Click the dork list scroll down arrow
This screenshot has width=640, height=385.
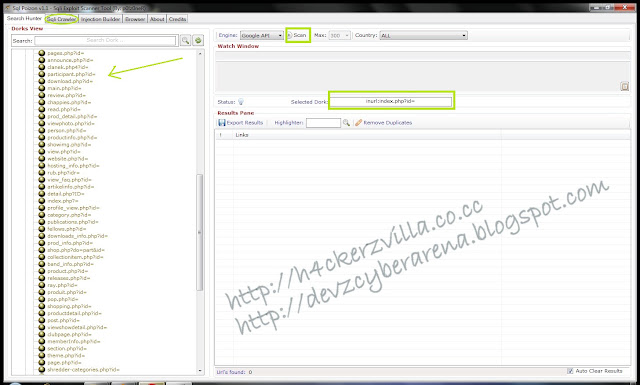pos(200,370)
